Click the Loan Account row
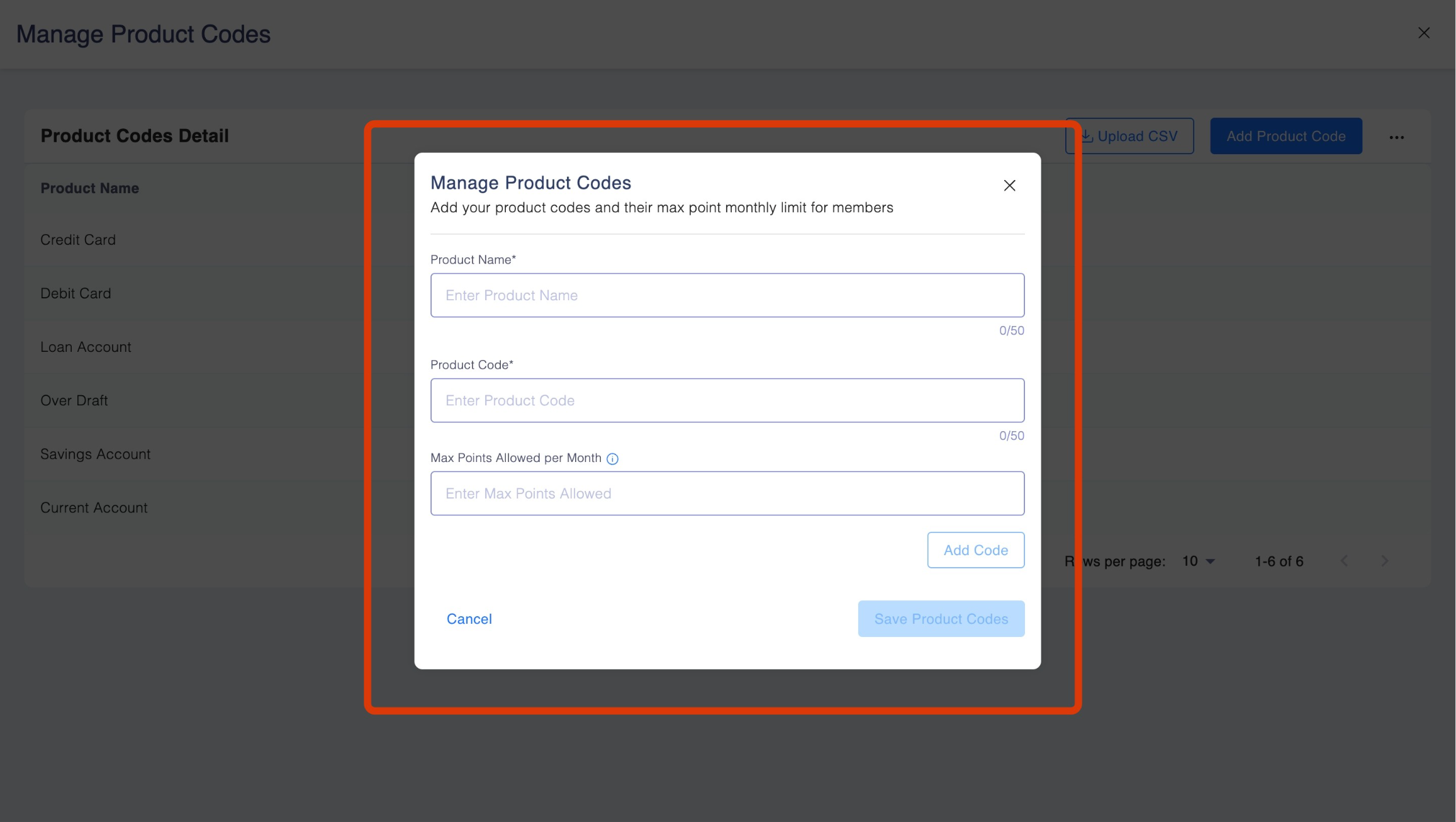The image size is (1456, 822). coord(86,347)
